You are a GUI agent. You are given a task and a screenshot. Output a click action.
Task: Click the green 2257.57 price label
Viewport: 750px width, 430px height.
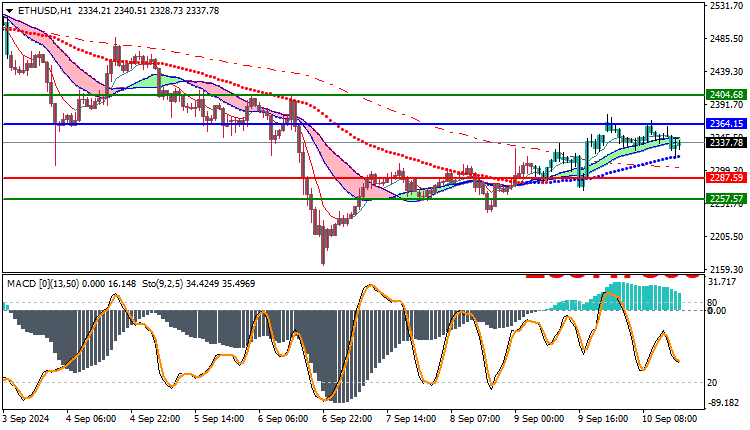point(726,198)
